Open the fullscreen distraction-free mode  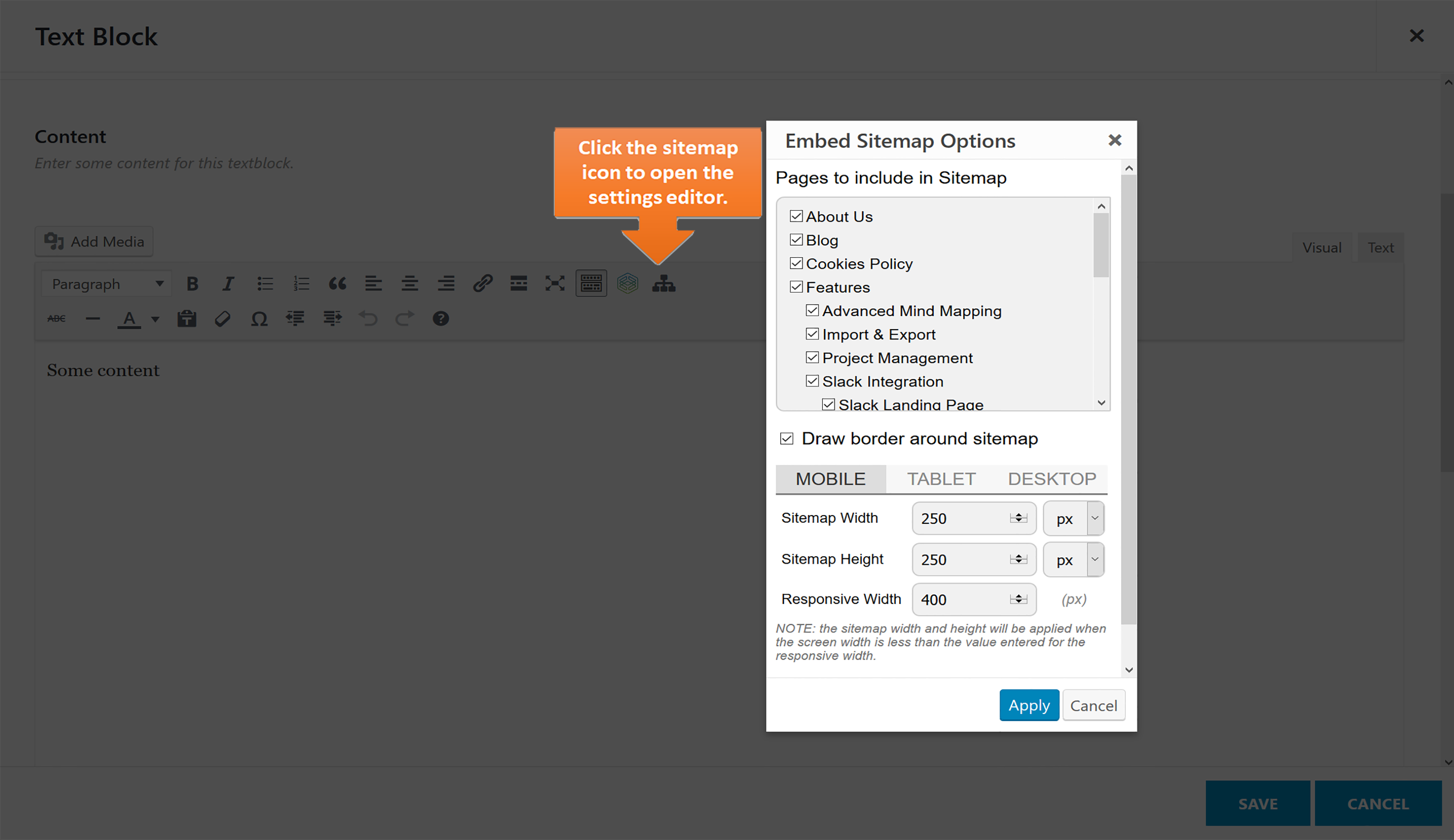tap(554, 284)
